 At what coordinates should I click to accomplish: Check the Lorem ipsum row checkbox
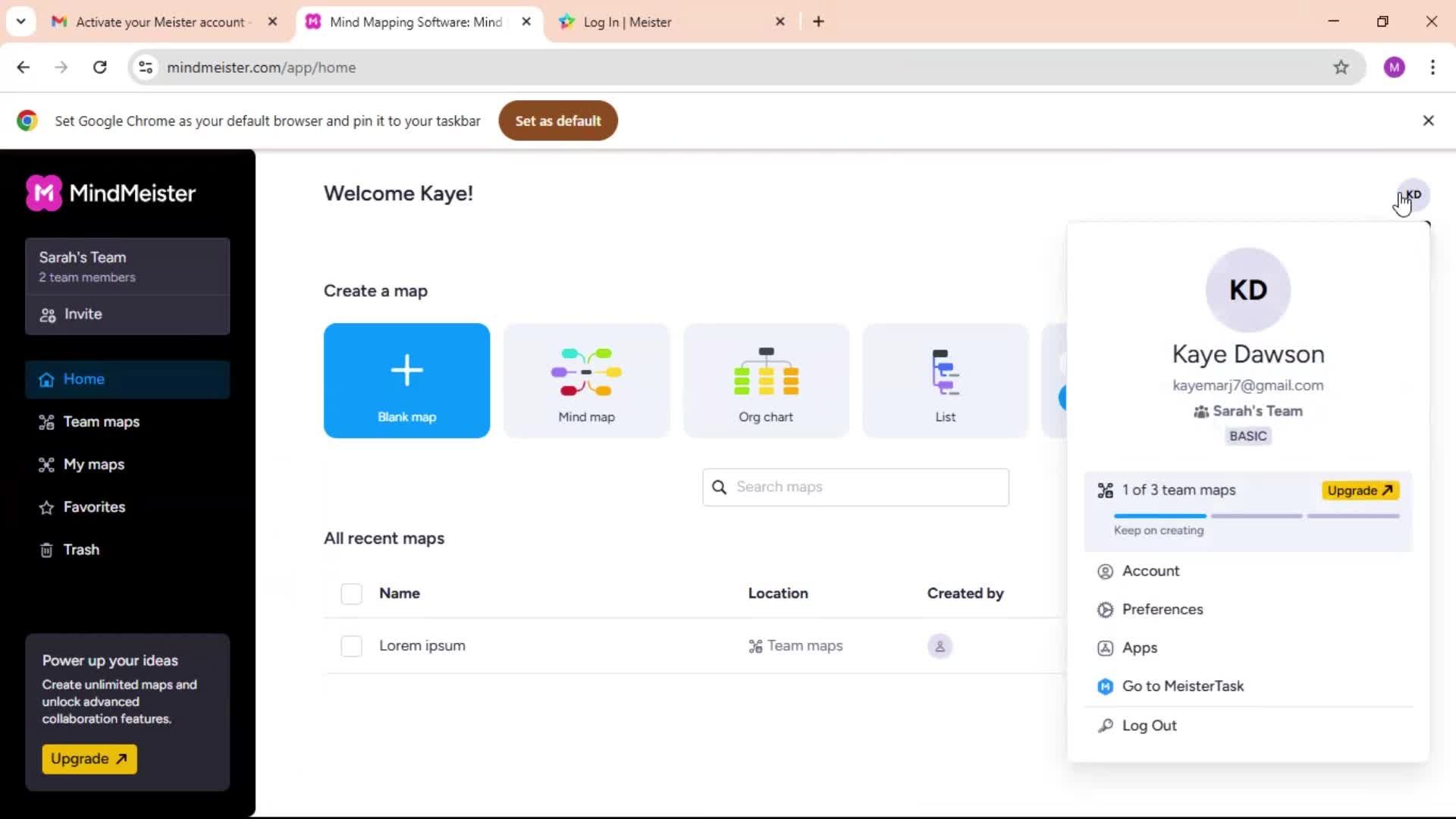[x=351, y=646]
